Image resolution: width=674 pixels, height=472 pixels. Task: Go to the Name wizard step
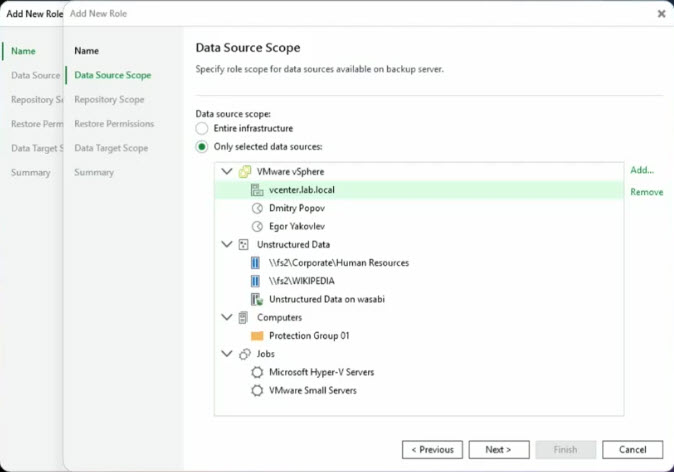pyautogui.click(x=86, y=51)
